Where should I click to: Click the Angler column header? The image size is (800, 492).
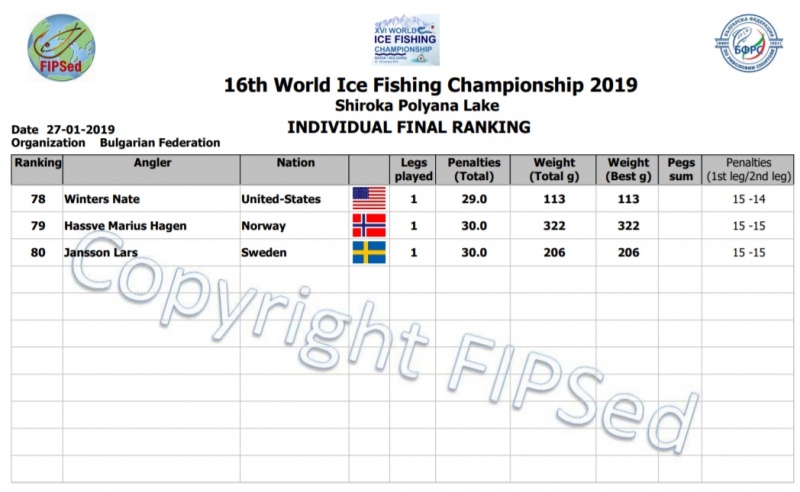tap(151, 163)
